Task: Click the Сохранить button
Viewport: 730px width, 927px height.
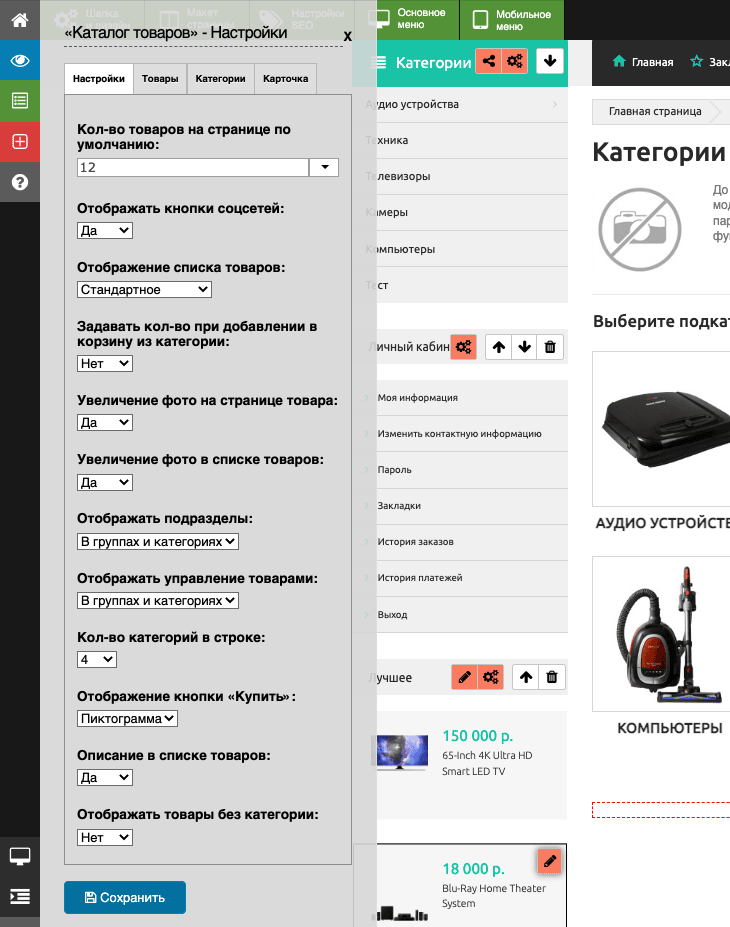Action: [x=125, y=897]
